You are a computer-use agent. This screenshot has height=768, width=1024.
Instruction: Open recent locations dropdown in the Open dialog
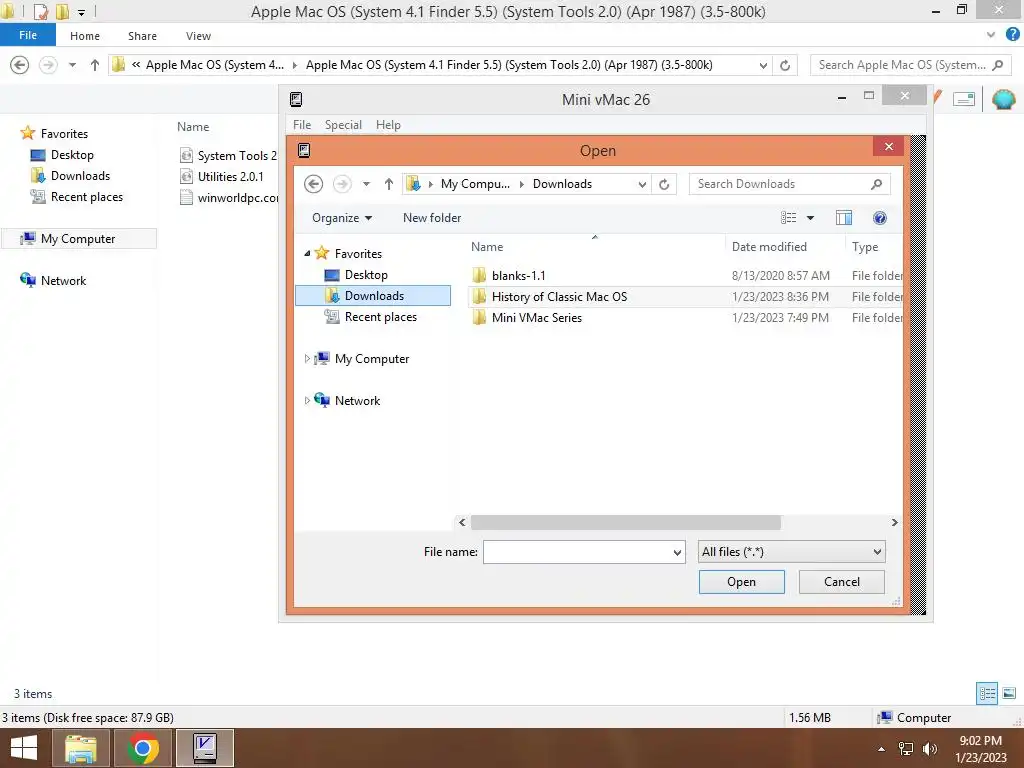[366, 184]
